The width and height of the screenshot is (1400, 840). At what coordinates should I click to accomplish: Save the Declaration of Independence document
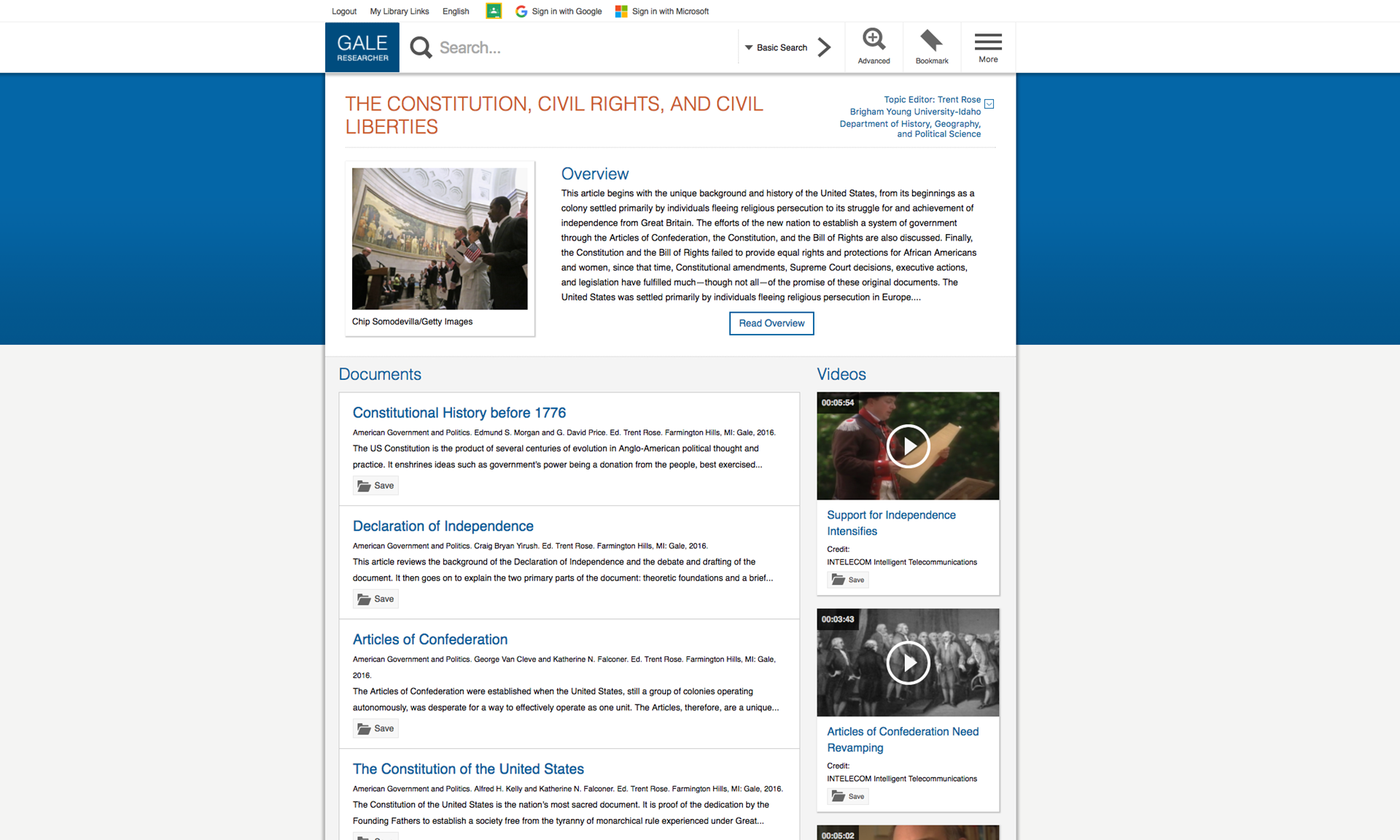click(376, 599)
